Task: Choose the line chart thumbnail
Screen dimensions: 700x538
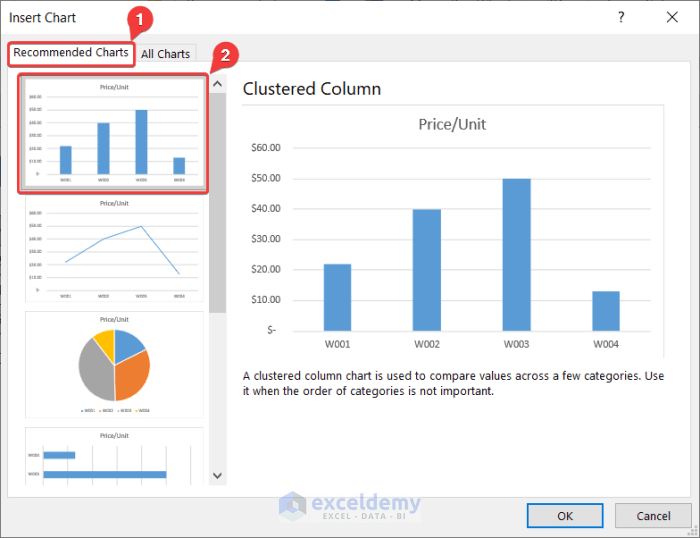Action: [114, 250]
